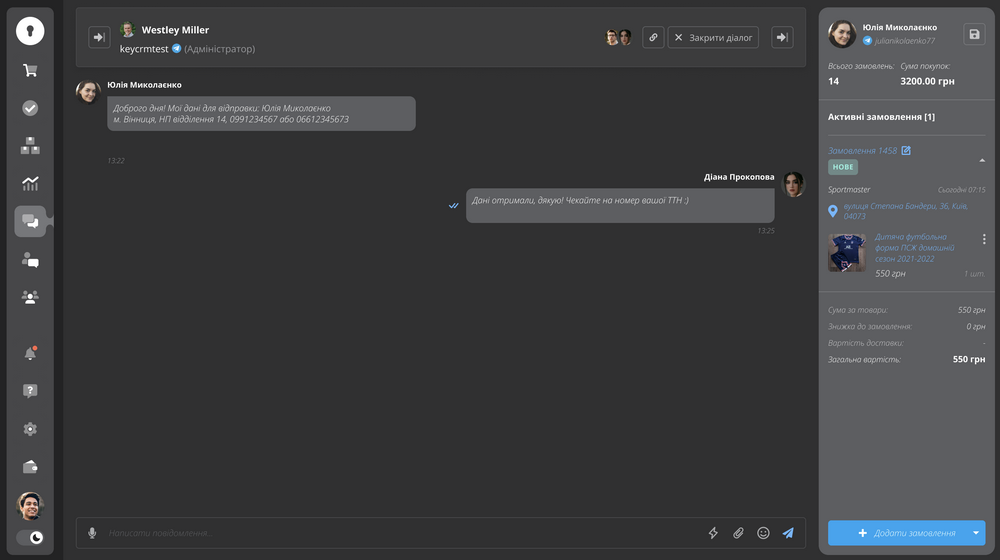1000x560 pixels.
Task: Open quick replies lightning bolt icon
Action: (713, 533)
